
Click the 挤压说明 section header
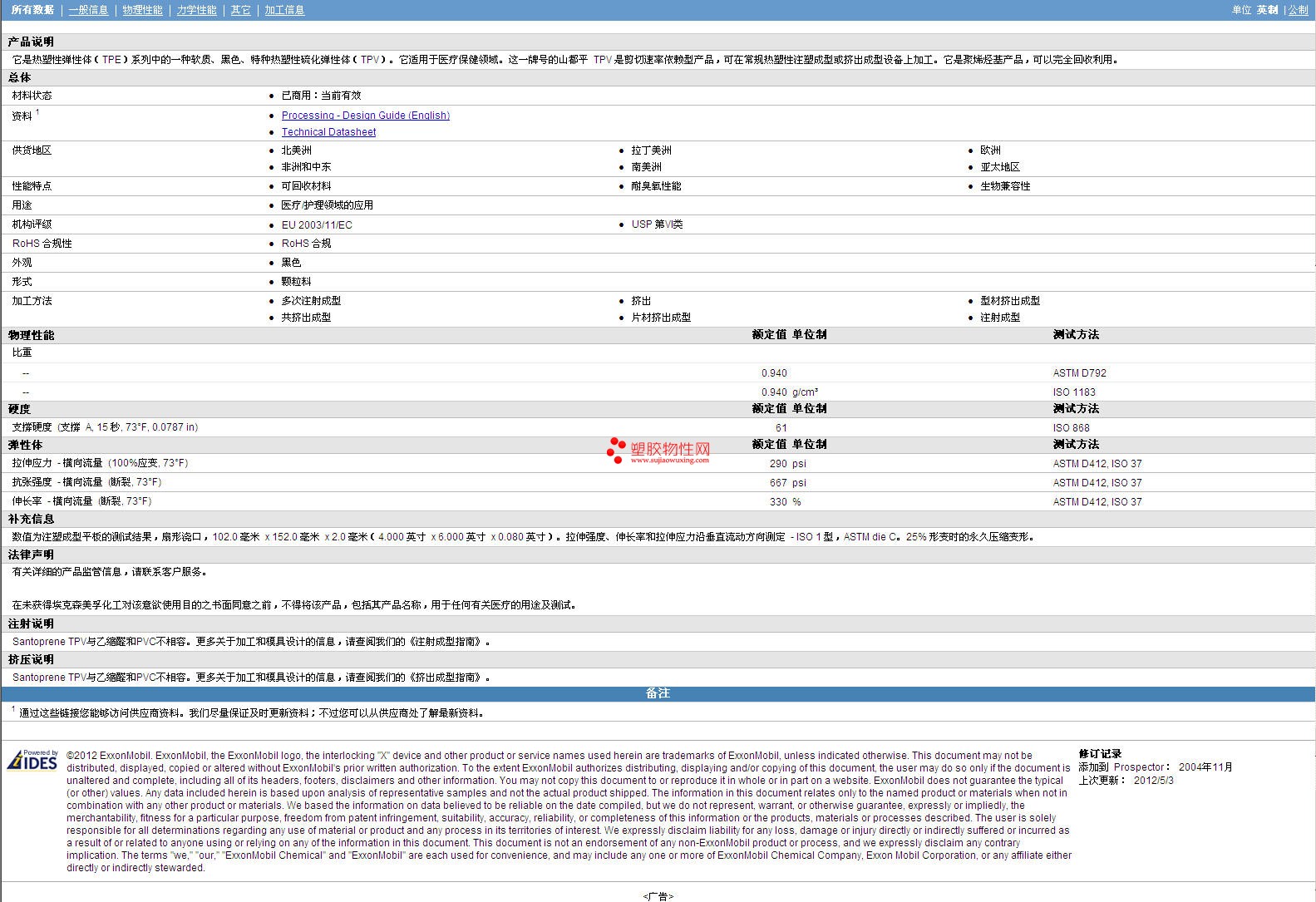click(31, 659)
